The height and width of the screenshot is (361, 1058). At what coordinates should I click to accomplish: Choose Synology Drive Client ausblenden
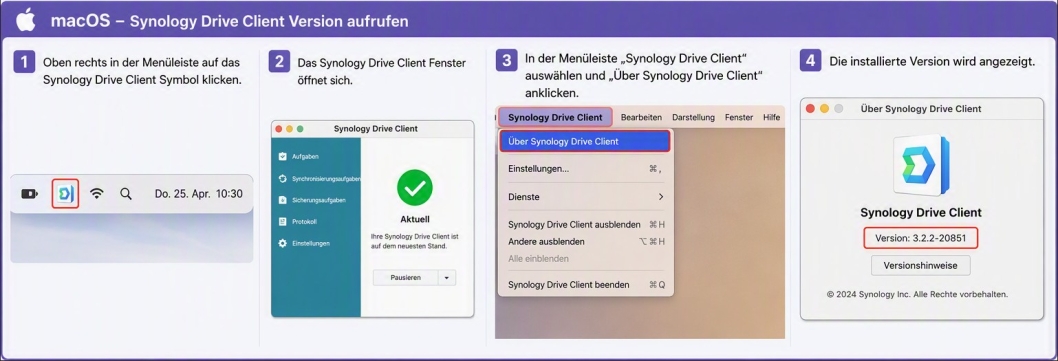click(586, 224)
